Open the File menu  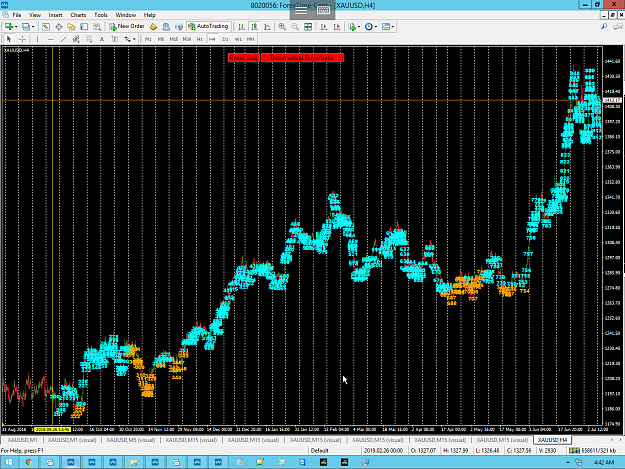[x=17, y=15]
